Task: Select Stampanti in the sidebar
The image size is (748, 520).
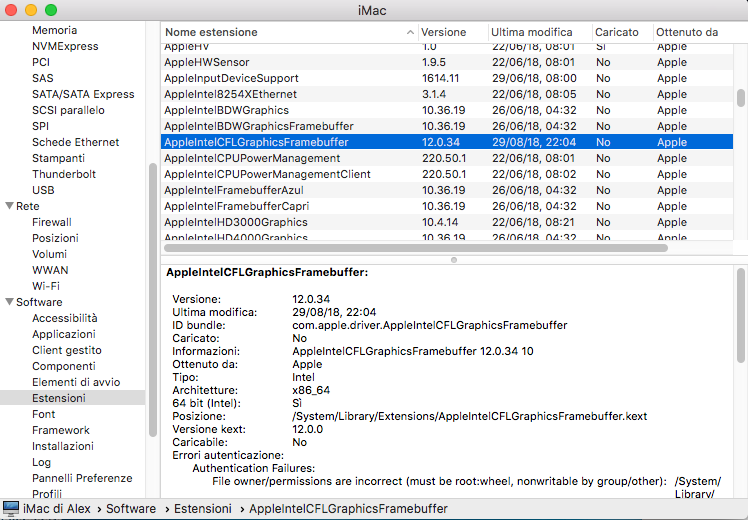Action: [x=58, y=158]
